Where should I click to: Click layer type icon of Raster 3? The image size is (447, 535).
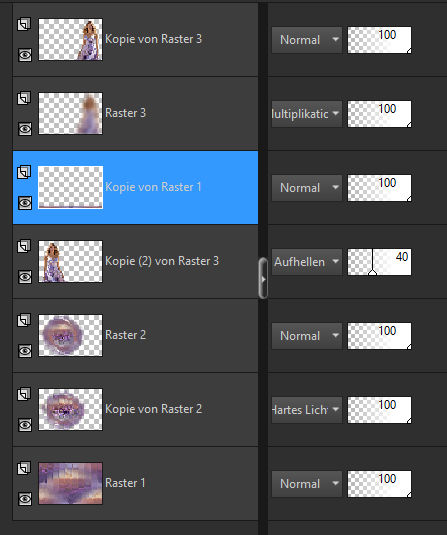pos(24,98)
